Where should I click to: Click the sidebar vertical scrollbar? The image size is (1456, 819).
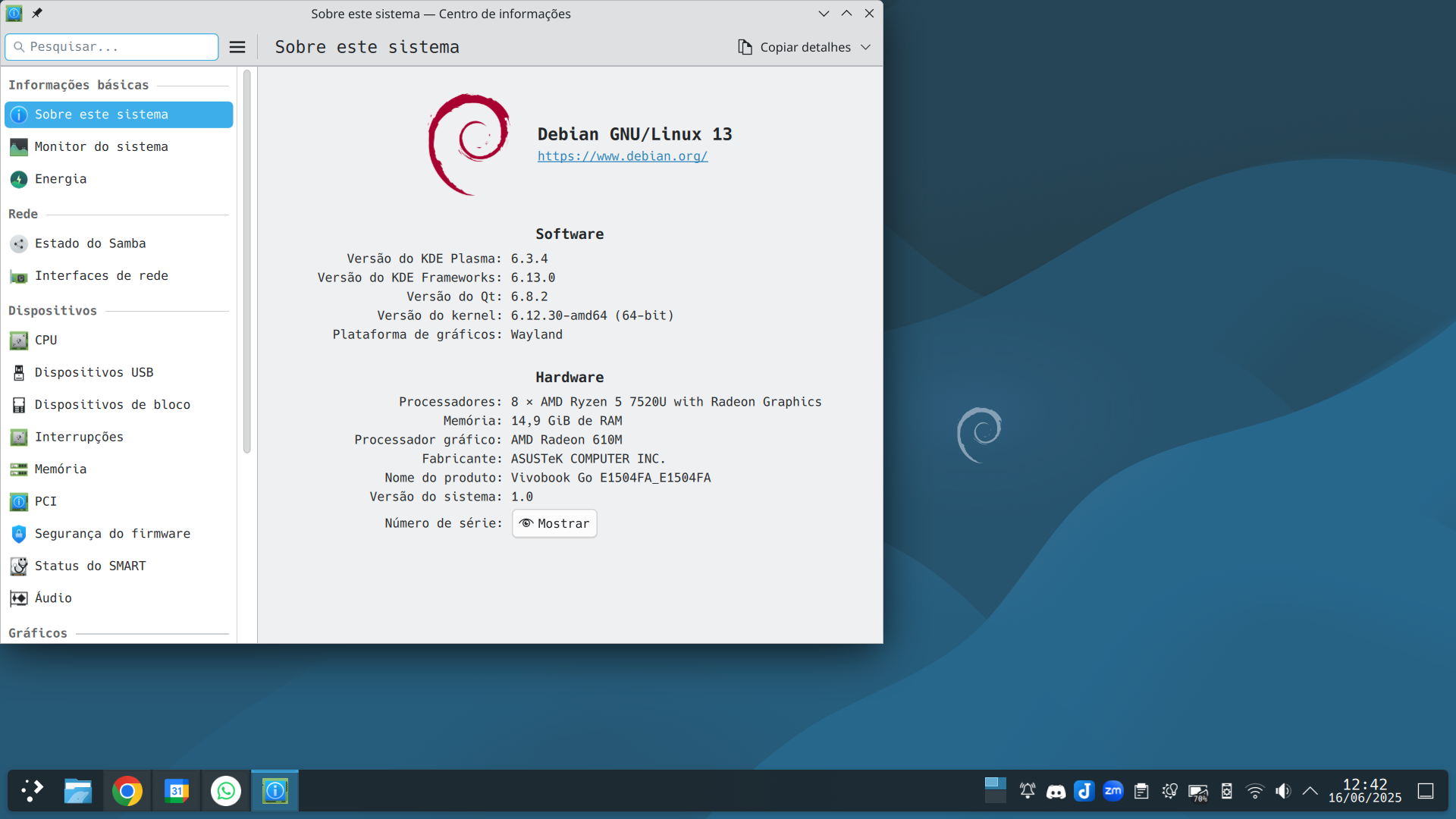pos(247,262)
